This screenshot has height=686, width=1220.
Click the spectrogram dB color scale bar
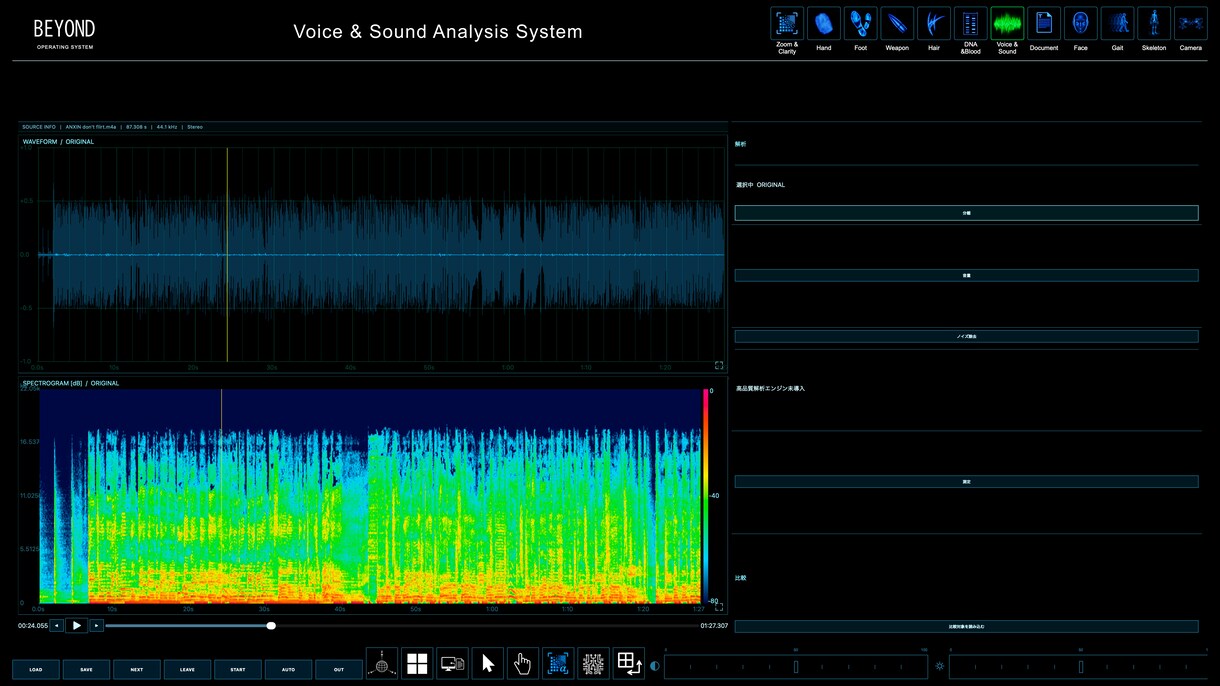click(x=705, y=496)
